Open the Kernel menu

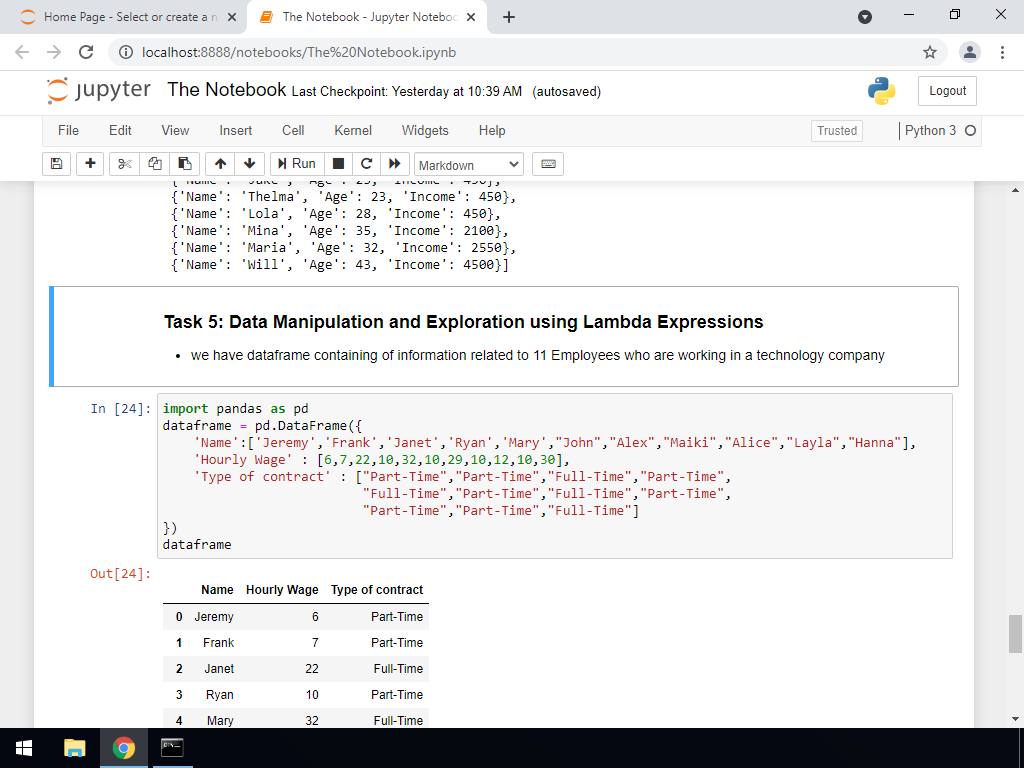point(352,131)
